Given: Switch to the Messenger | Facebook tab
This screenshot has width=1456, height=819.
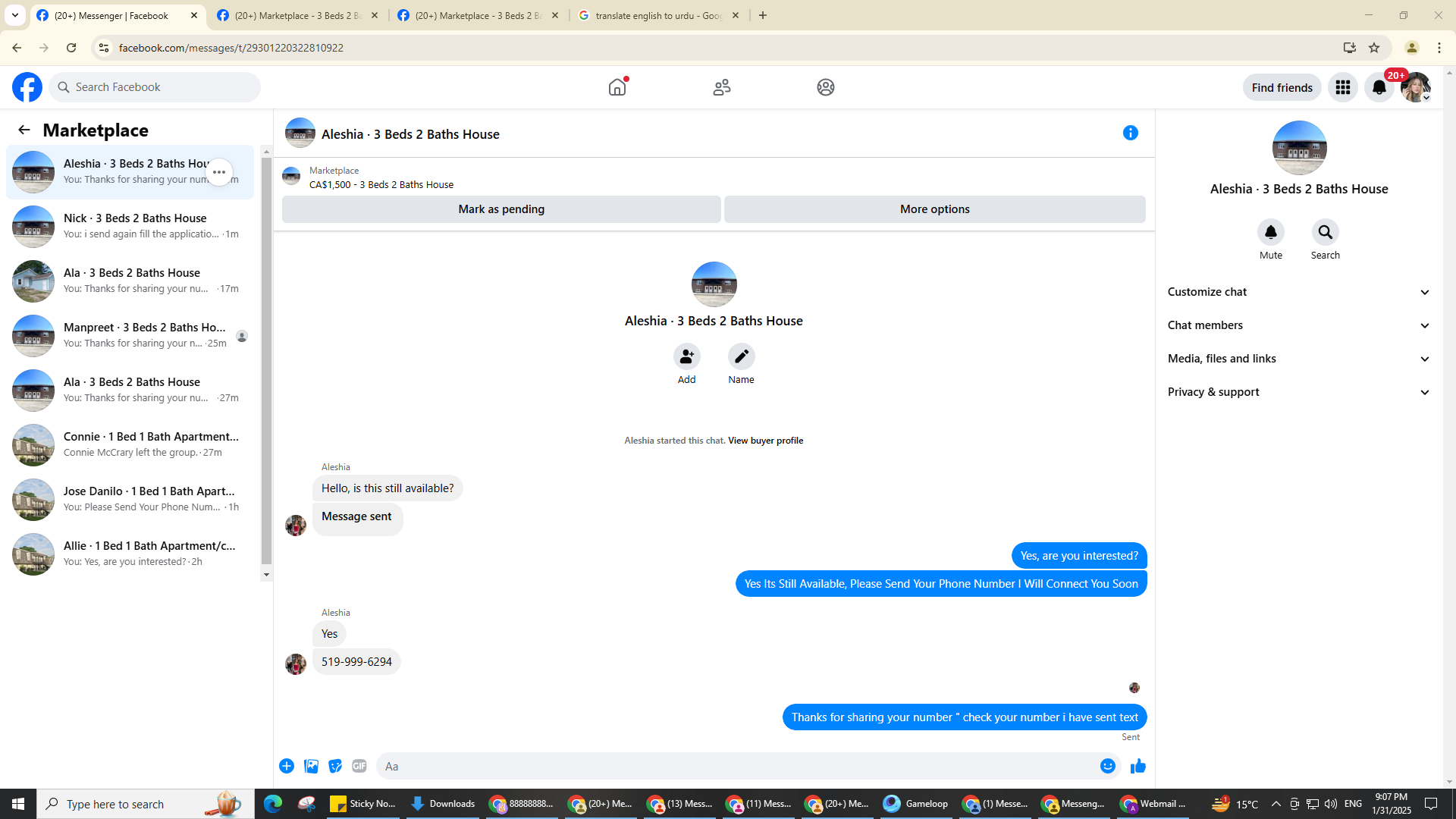Looking at the screenshot, I should [118, 15].
